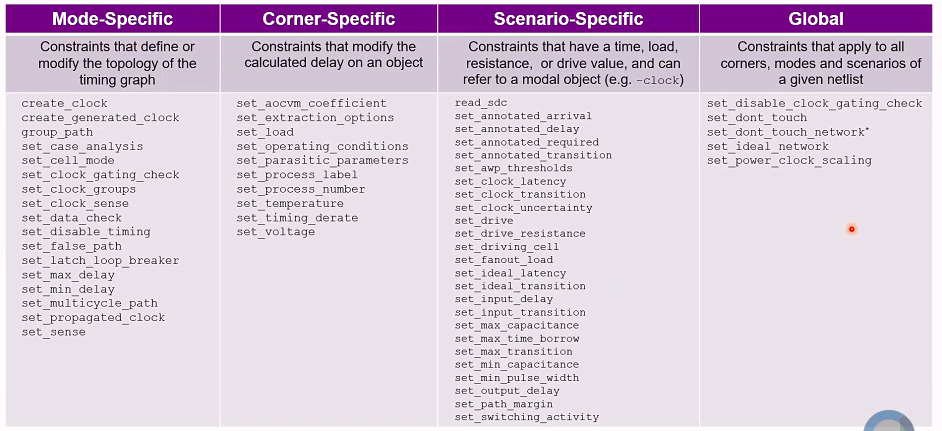Click the set_operating_conditions entry

[322, 147]
